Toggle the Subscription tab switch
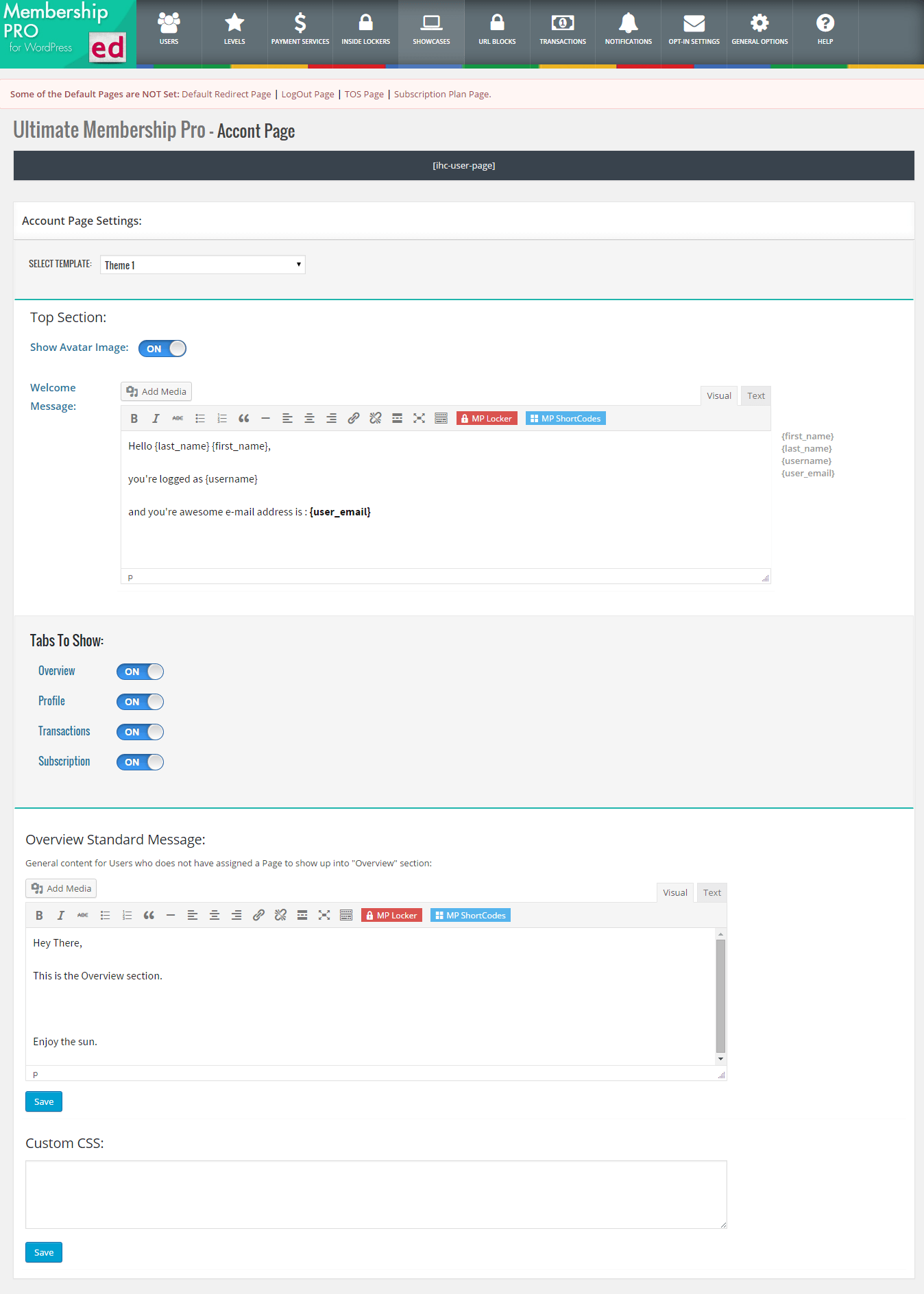The height and width of the screenshot is (1294, 924). click(140, 762)
